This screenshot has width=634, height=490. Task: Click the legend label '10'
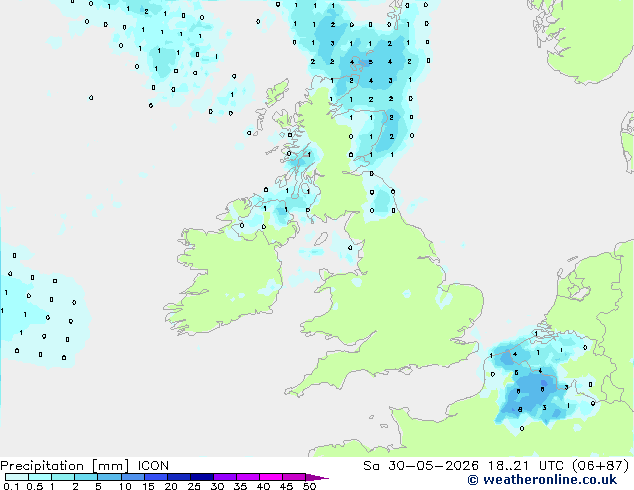pyautogui.click(x=125, y=486)
